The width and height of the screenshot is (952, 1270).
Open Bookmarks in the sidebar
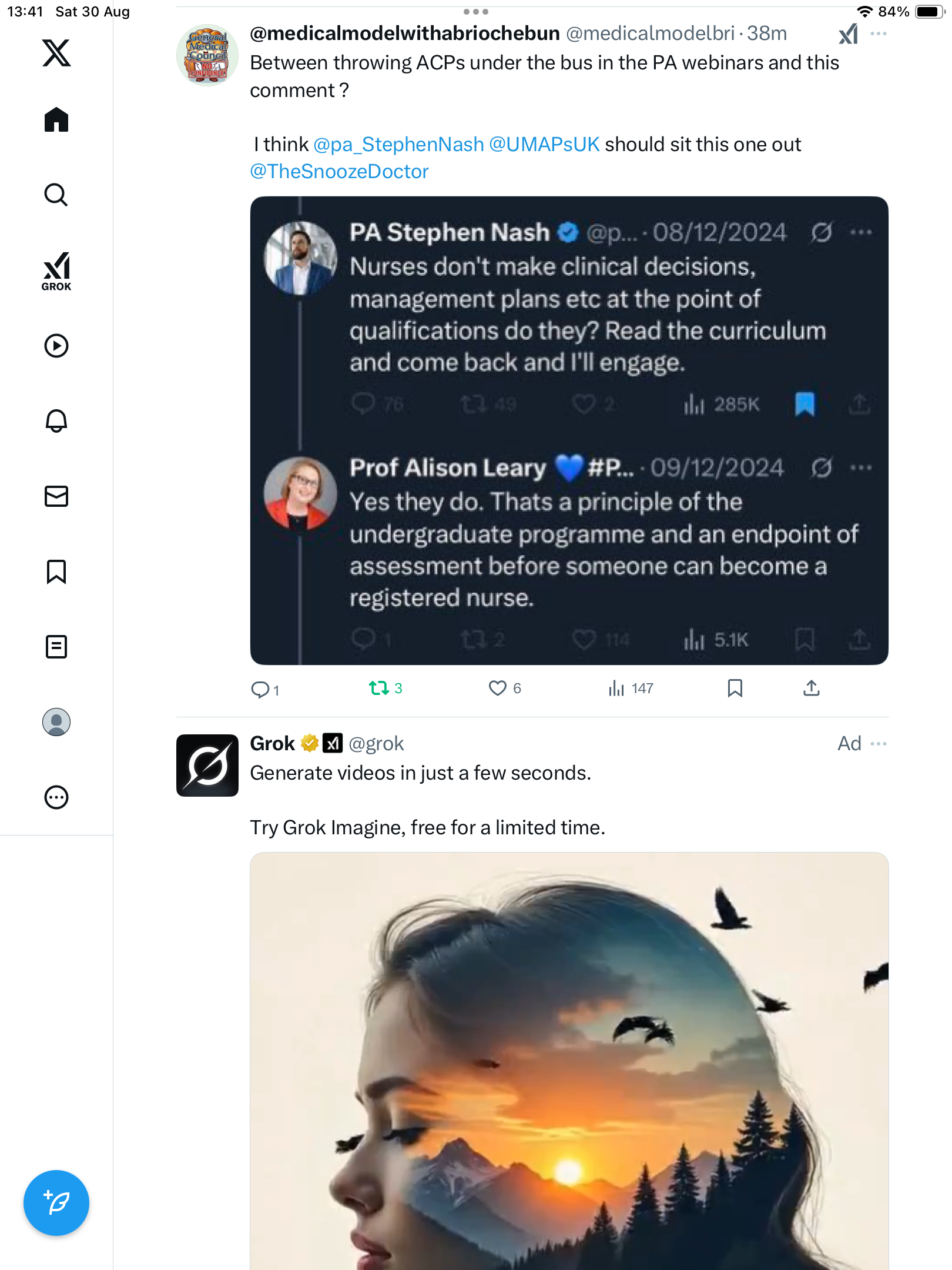pyautogui.click(x=56, y=571)
